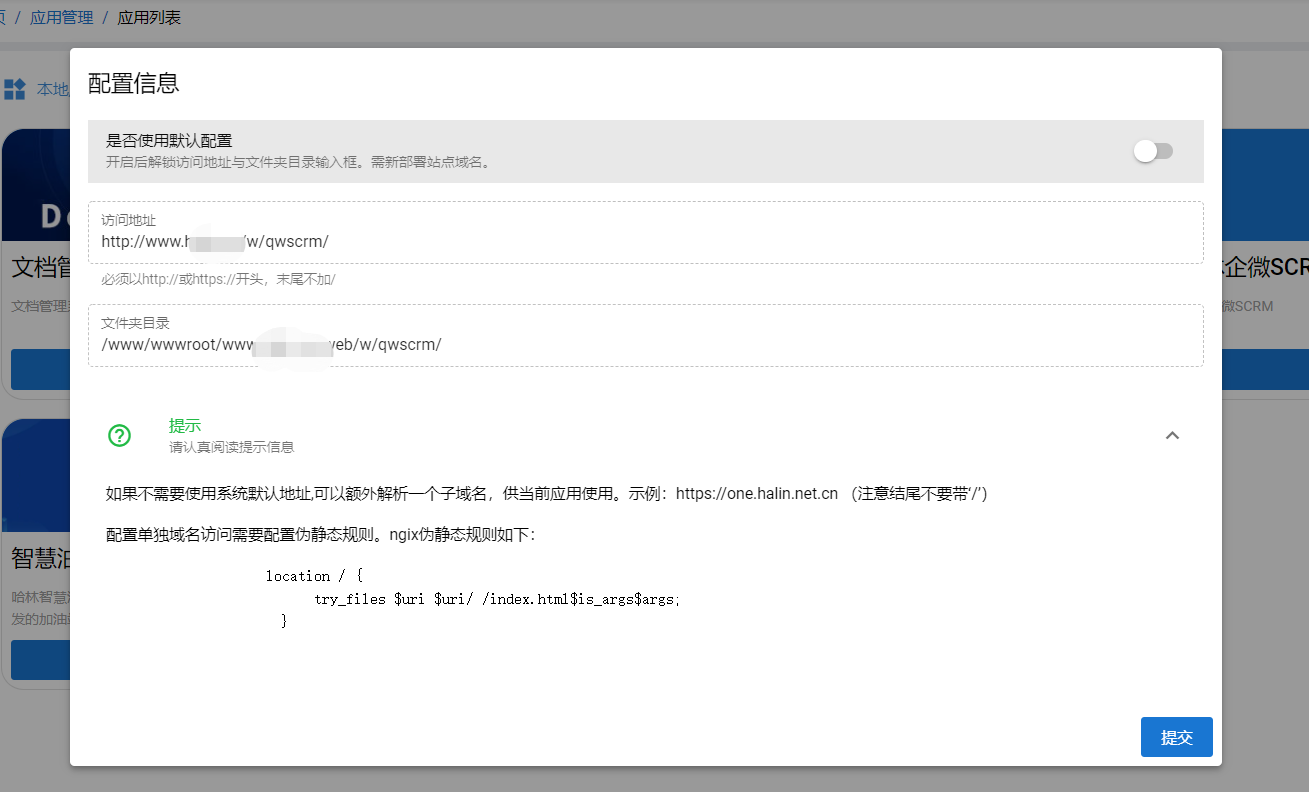Toggle the 是否使用默认配置 switch
1309x792 pixels.
coord(1153,151)
